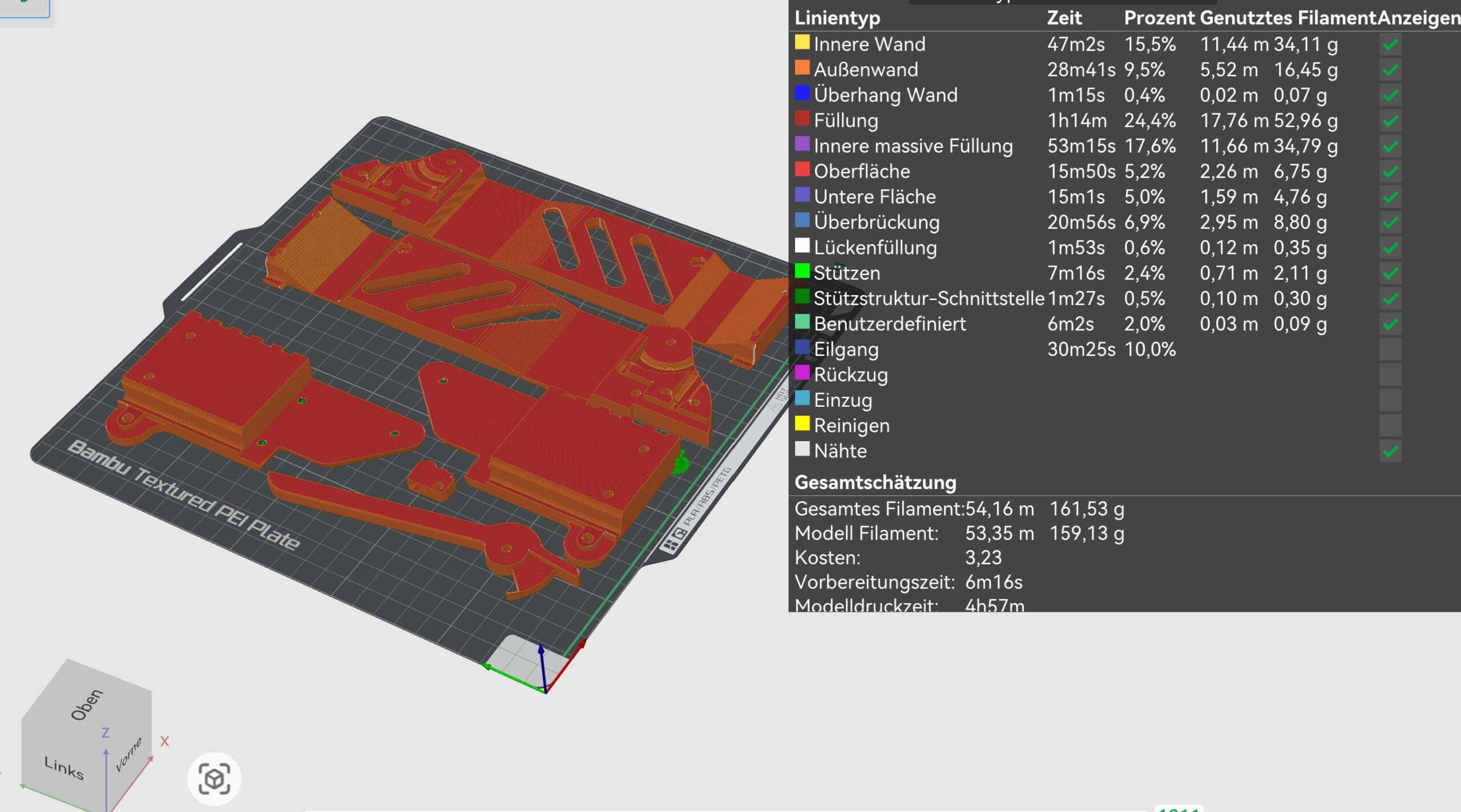Hide the Stützen support lines
Screen dimensions: 1461x812
1390,273
